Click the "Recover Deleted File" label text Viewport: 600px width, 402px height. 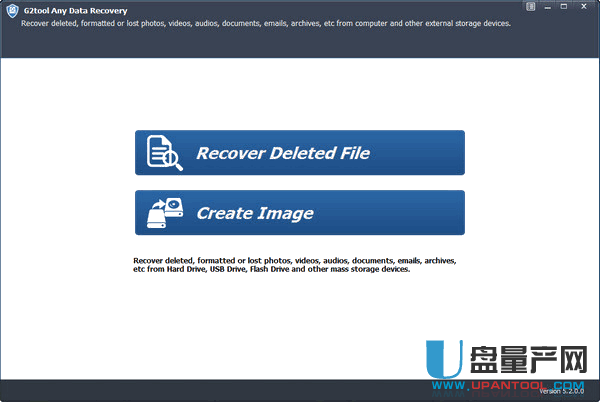pyautogui.click(x=283, y=153)
